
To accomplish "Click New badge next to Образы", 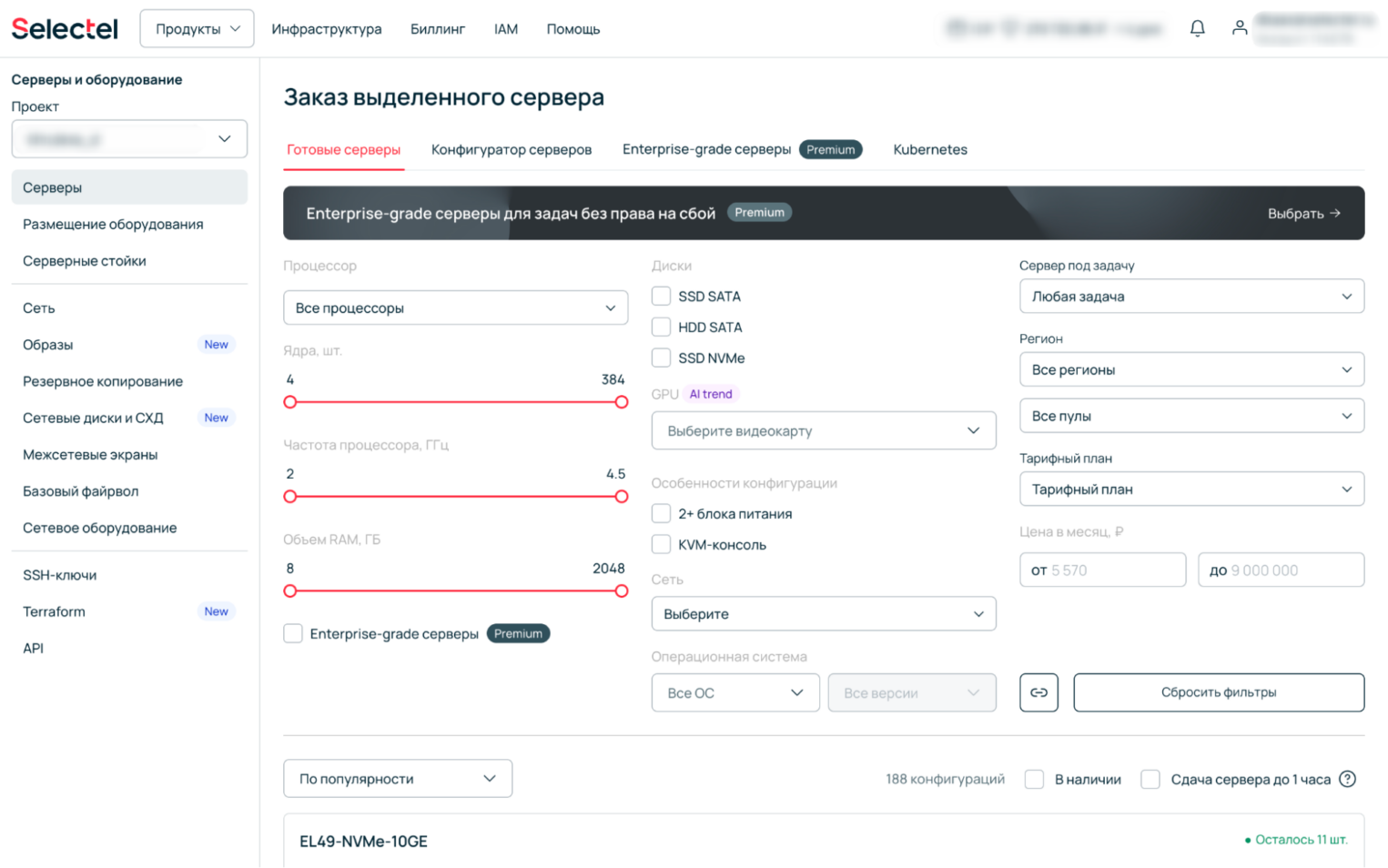I will 216,345.
